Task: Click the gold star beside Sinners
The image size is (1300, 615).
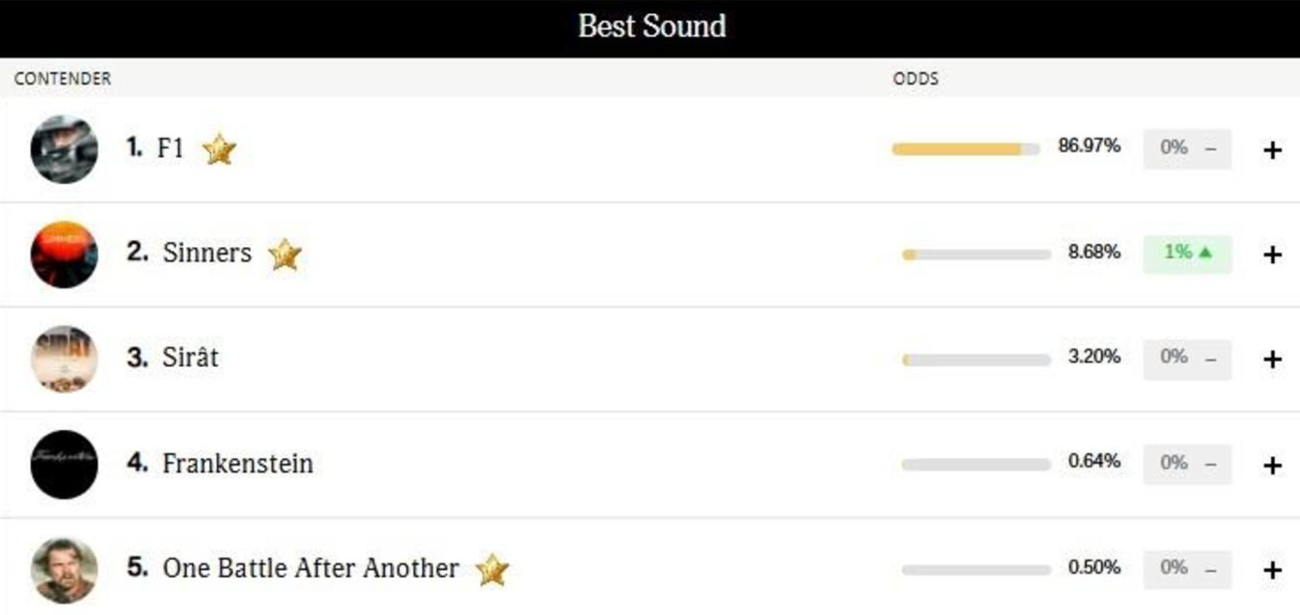Action: (x=285, y=255)
